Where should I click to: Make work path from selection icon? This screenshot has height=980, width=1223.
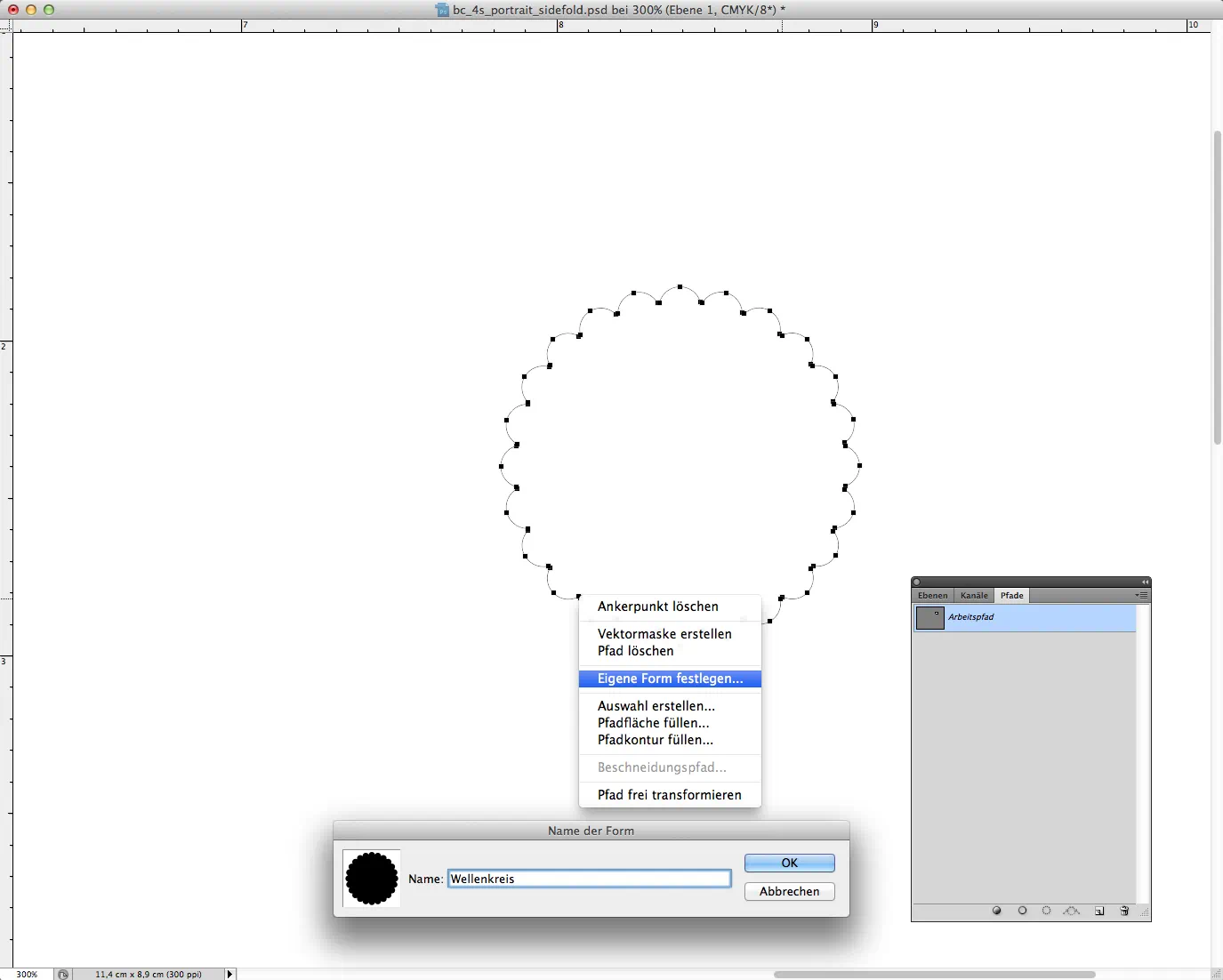pos(1072,911)
